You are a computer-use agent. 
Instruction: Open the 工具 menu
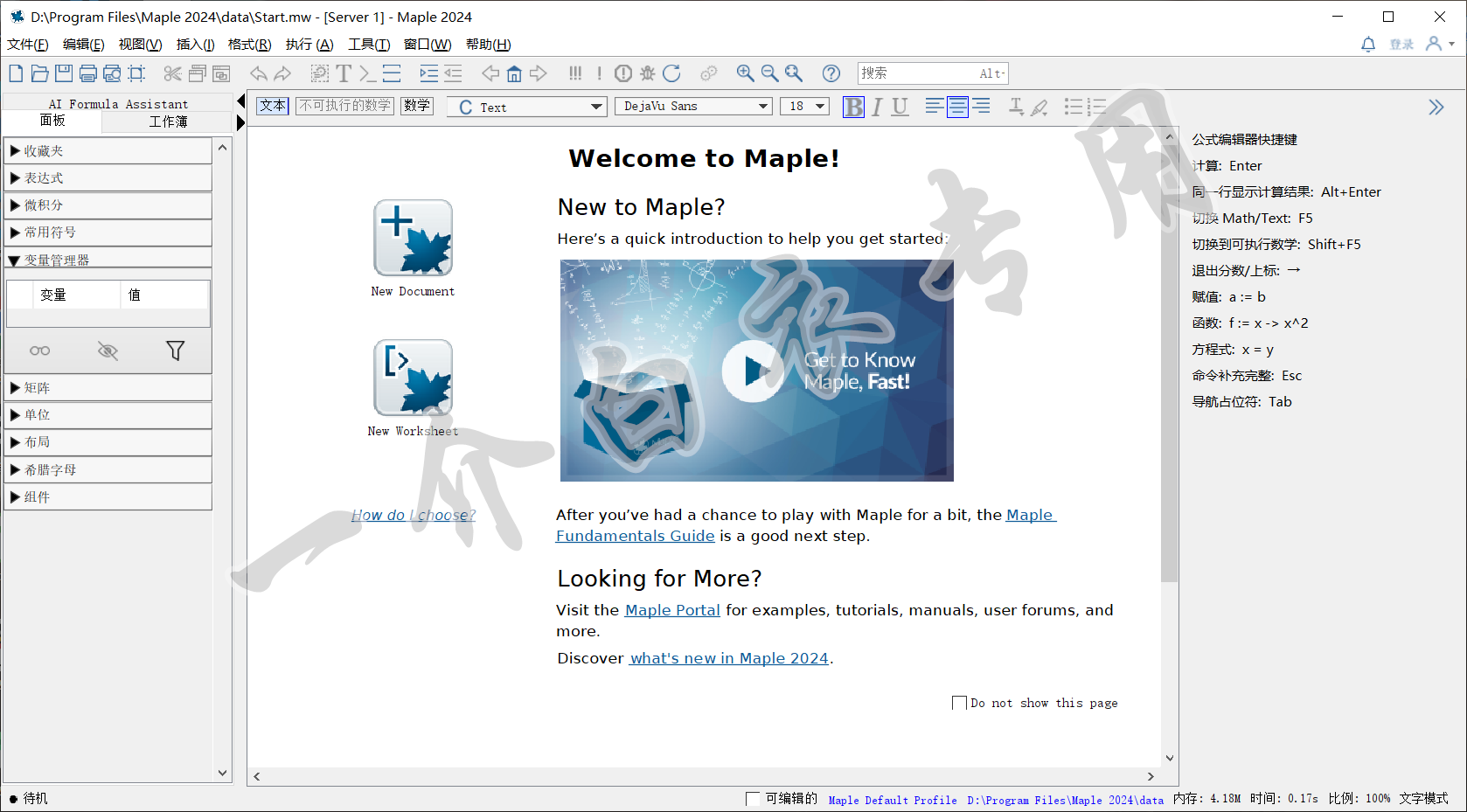pos(369,45)
